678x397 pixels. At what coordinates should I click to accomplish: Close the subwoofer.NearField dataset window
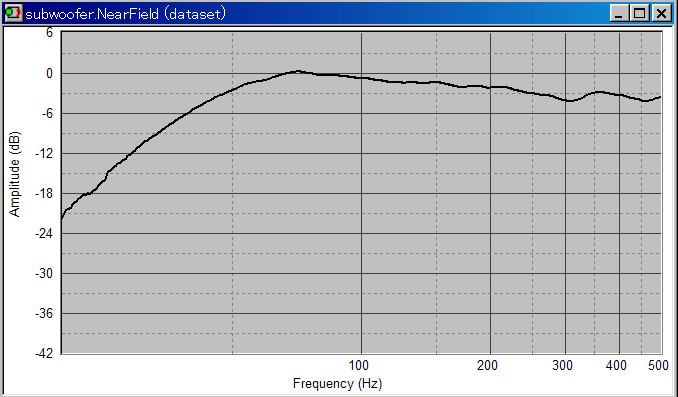pyautogui.click(x=661, y=14)
